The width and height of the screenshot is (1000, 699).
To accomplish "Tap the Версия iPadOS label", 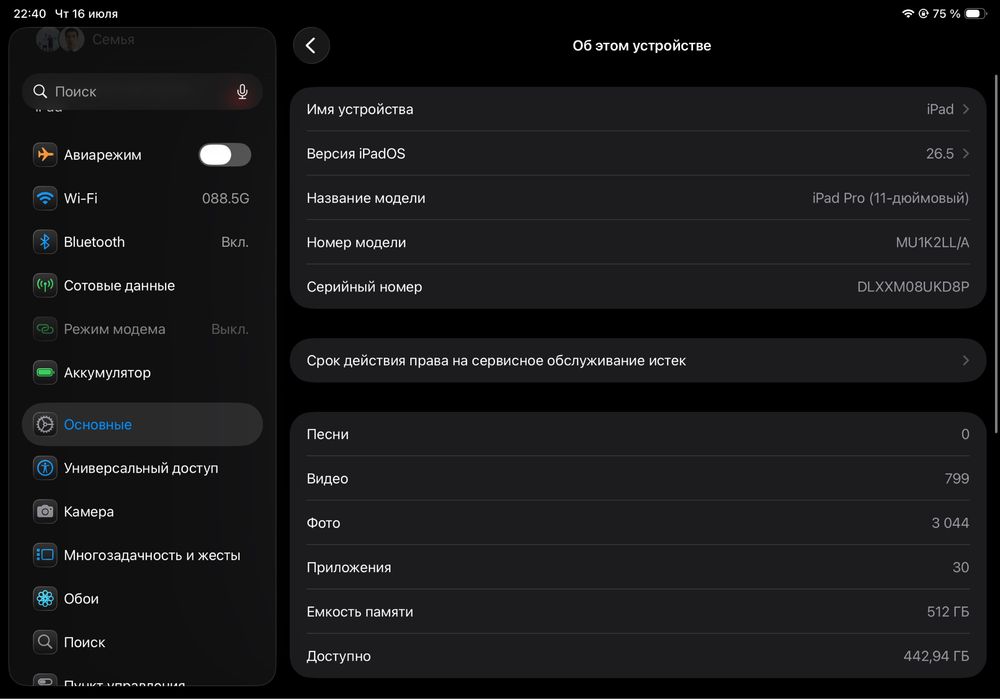I will 356,153.
